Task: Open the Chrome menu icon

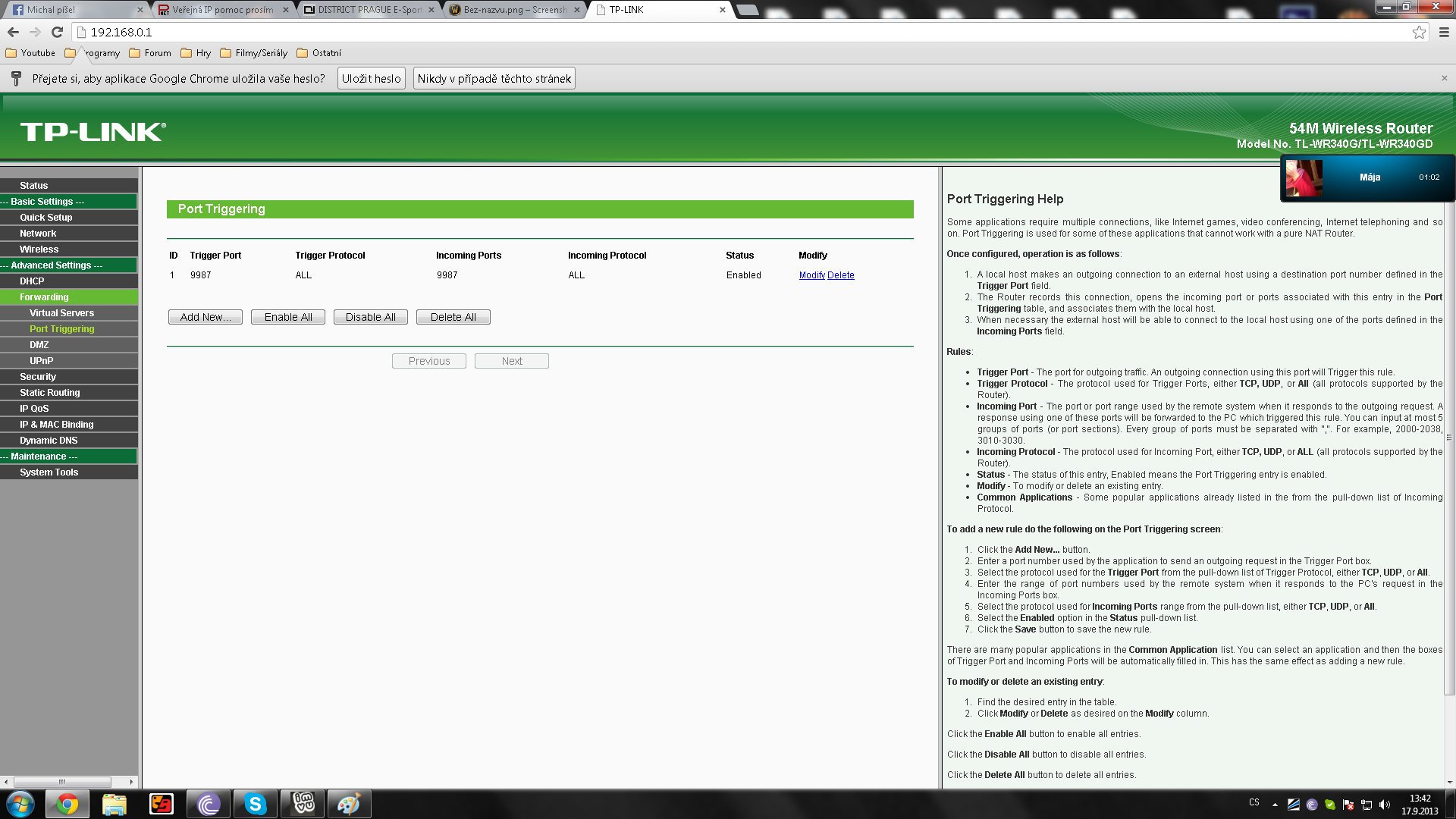Action: point(1444,32)
